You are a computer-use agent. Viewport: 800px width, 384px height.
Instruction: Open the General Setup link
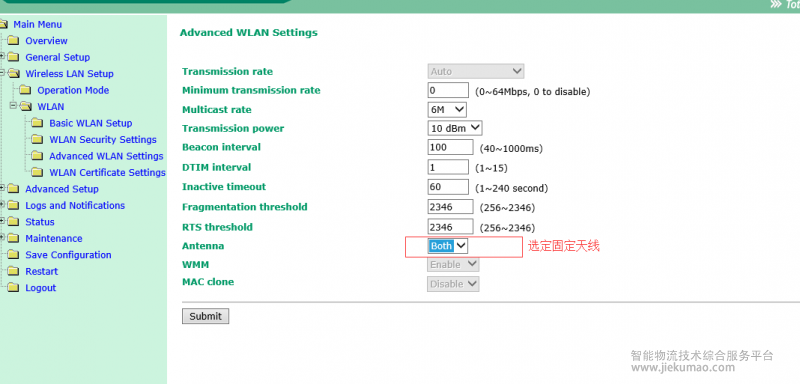pos(58,57)
